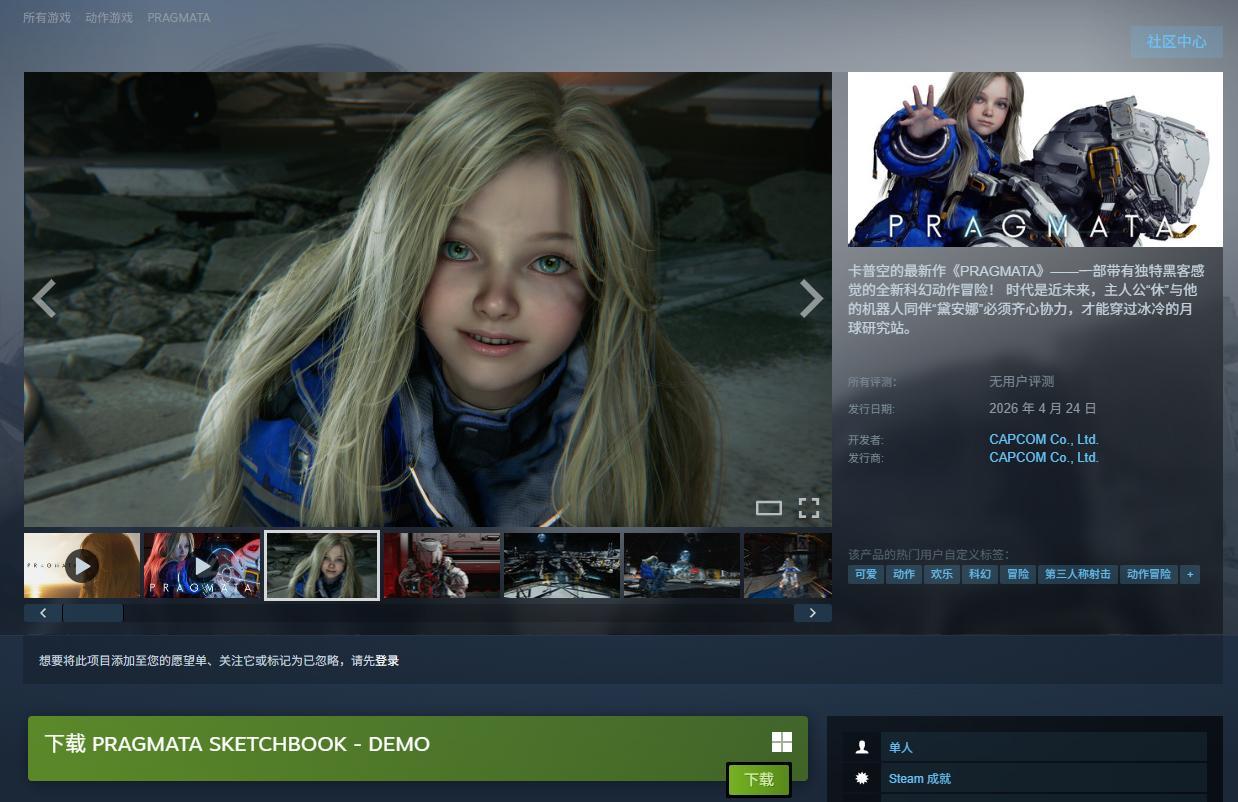Open PRAGMATA breadcrumb link
The image size is (1238, 802).
pos(179,18)
